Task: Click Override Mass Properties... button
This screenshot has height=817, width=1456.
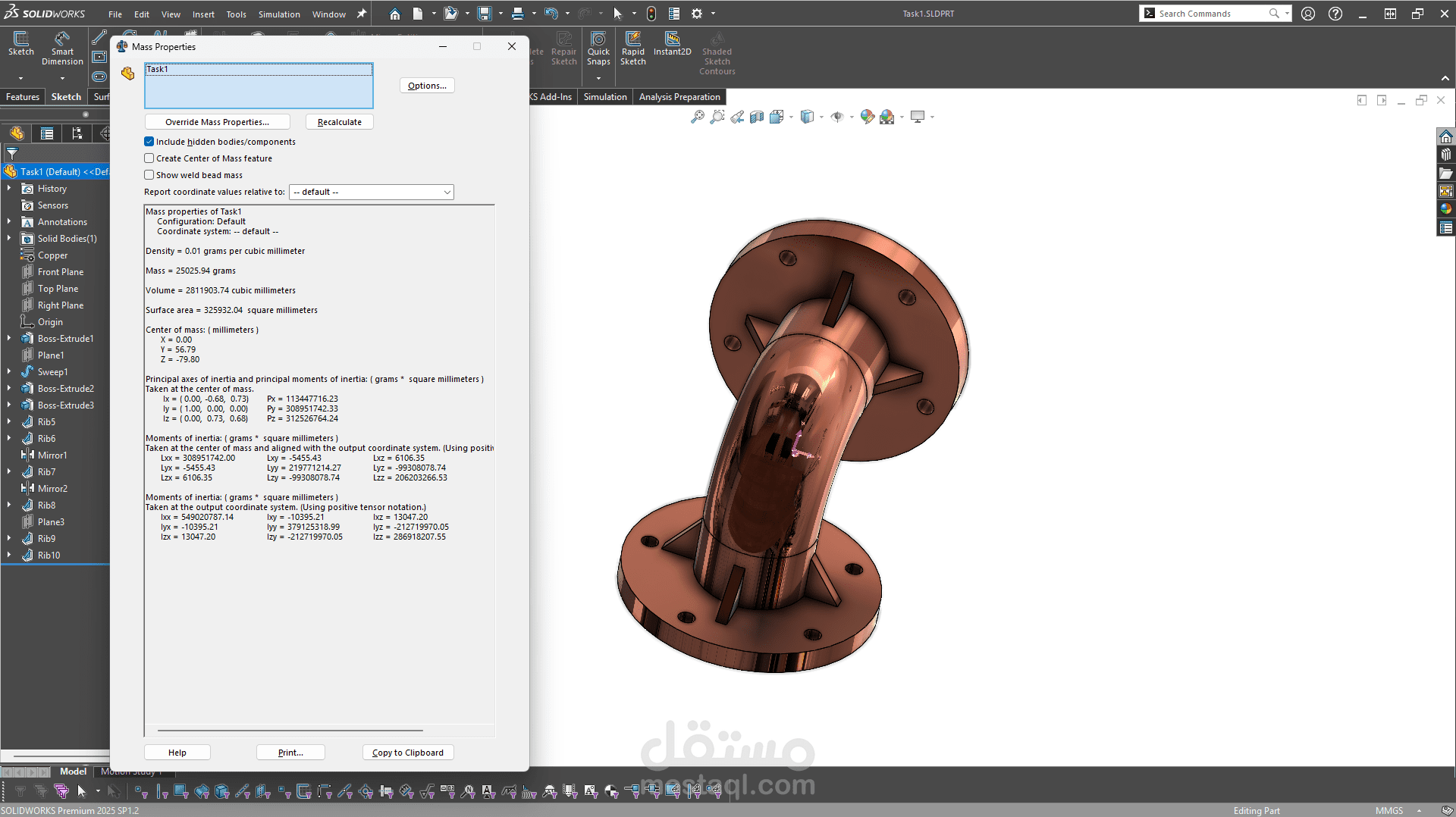Action: point(217,122)
